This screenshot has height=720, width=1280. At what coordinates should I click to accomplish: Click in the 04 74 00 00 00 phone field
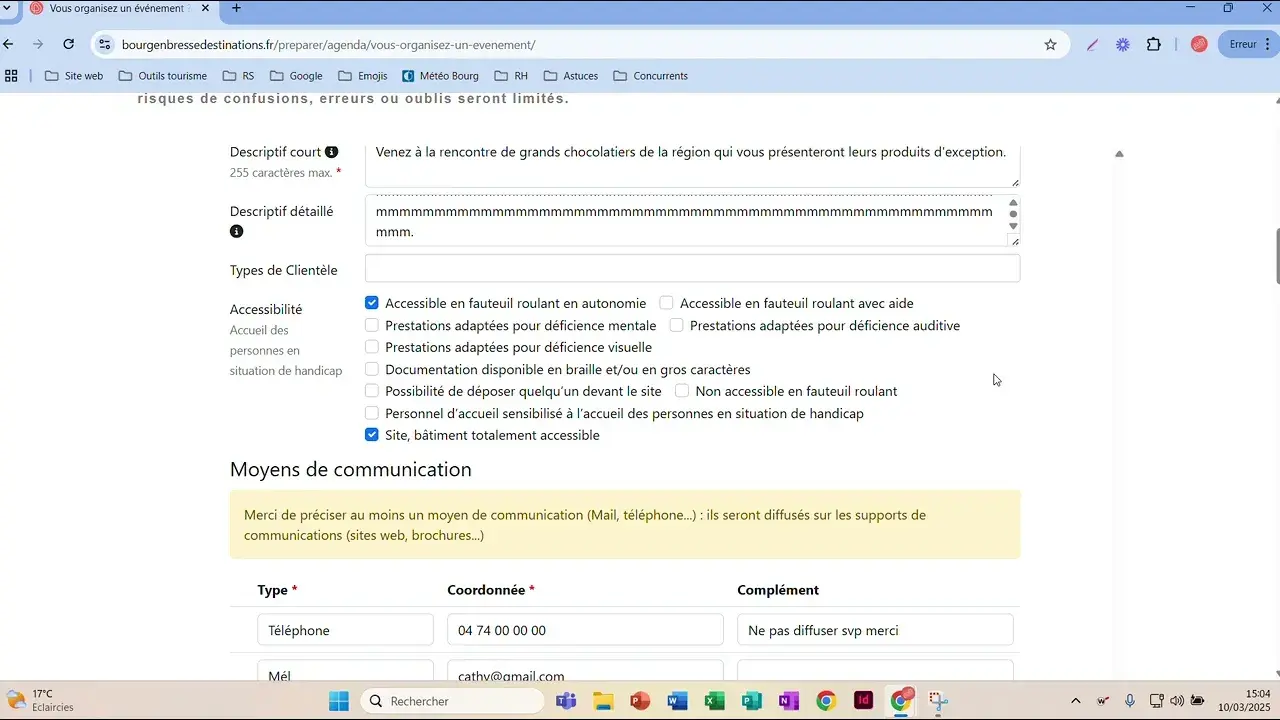click(585, 630)
